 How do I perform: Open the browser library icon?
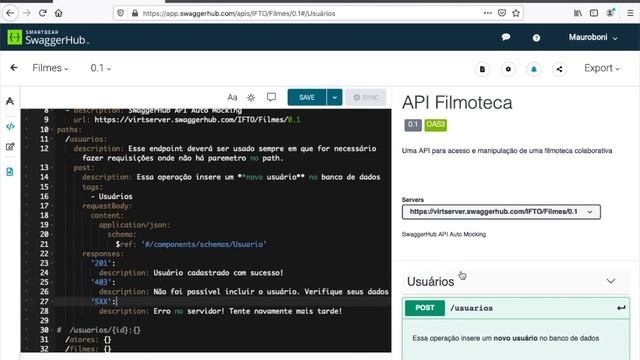point(578,13)
